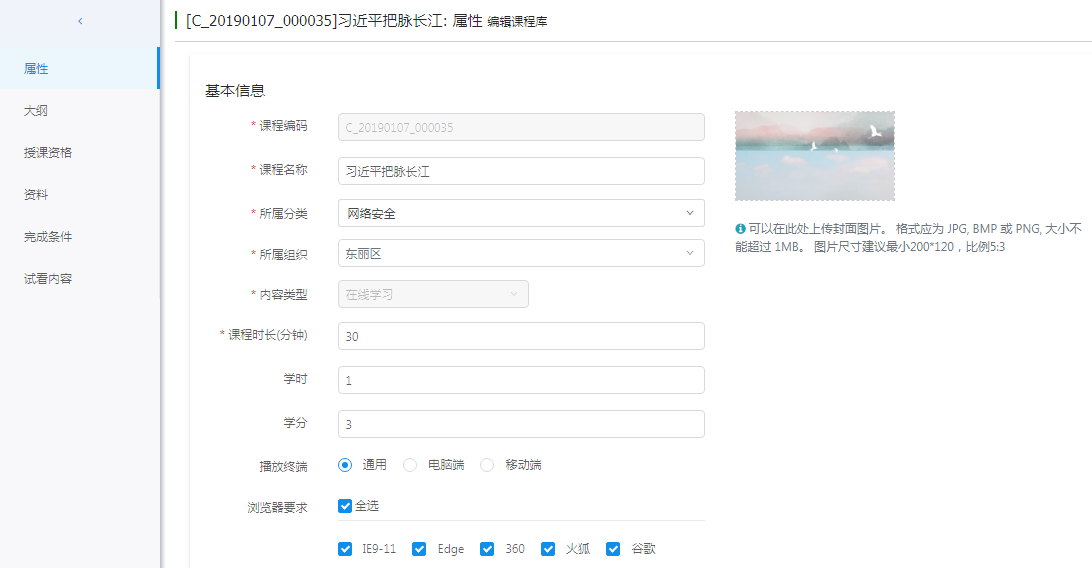Toggle the 全选 browser checkbox
This screenshot has height=568, width=1092.
(x=345, y=506)
